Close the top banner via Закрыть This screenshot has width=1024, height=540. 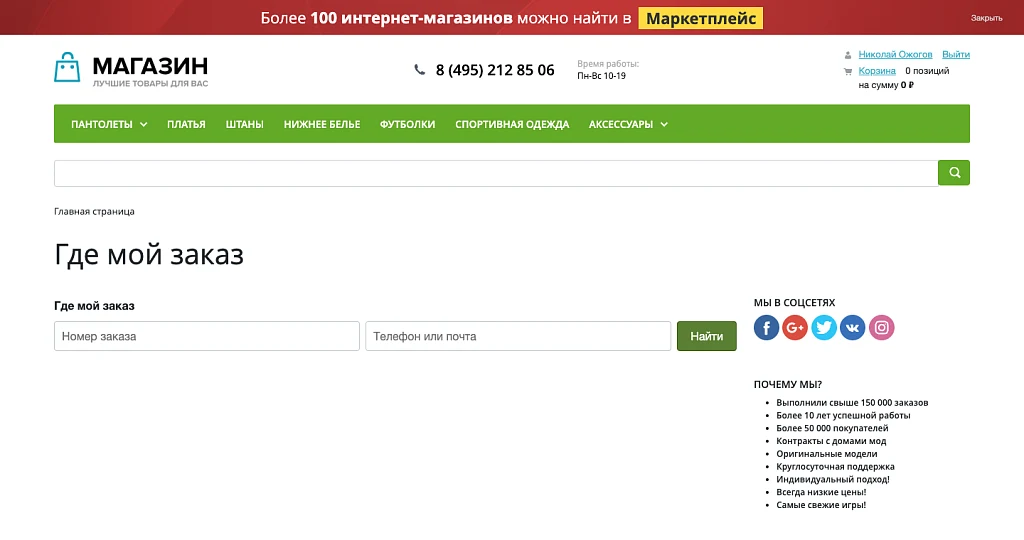click(x=986, y=18)
